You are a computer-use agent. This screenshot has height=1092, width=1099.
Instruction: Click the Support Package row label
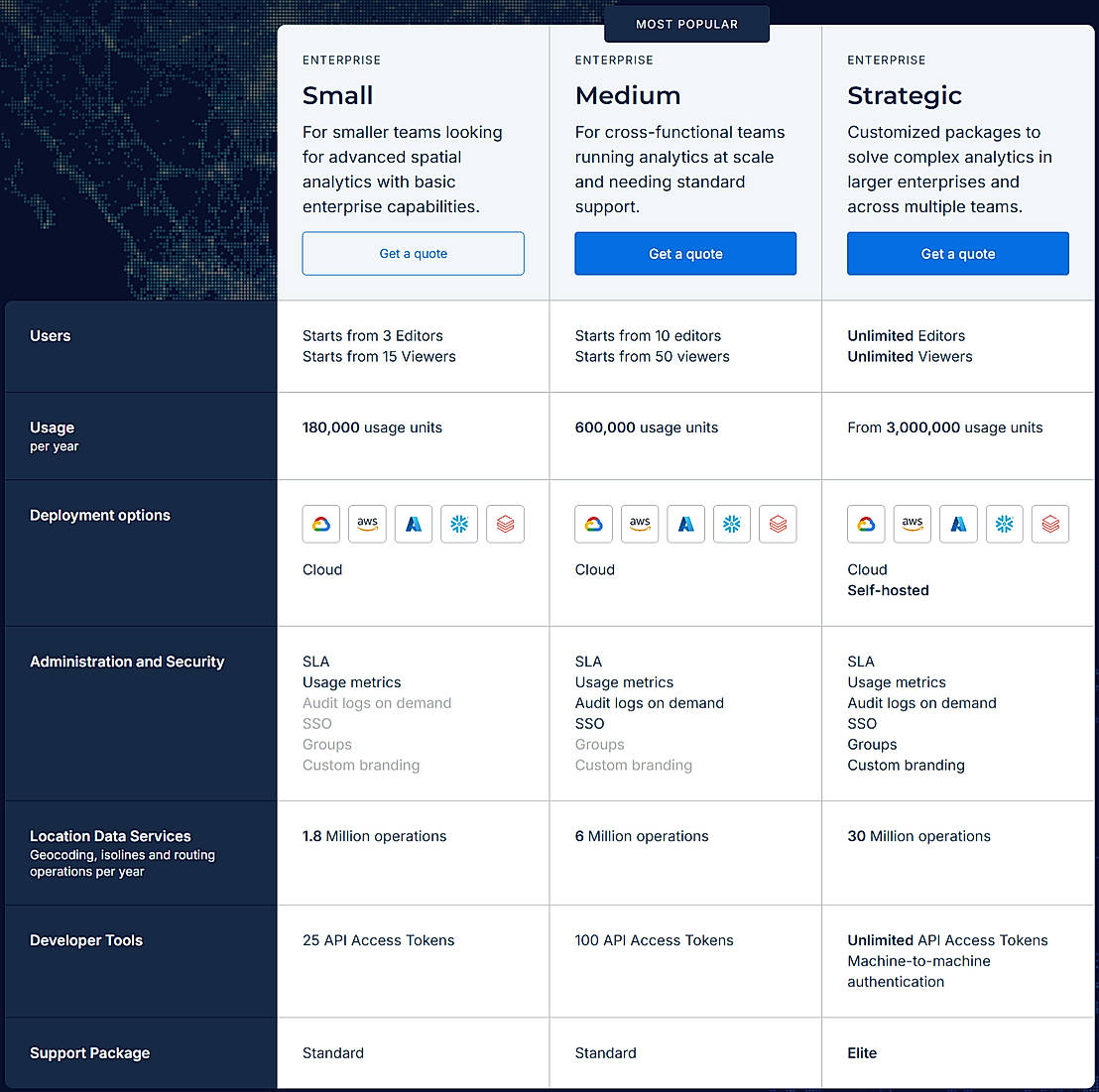[89, 1052]
